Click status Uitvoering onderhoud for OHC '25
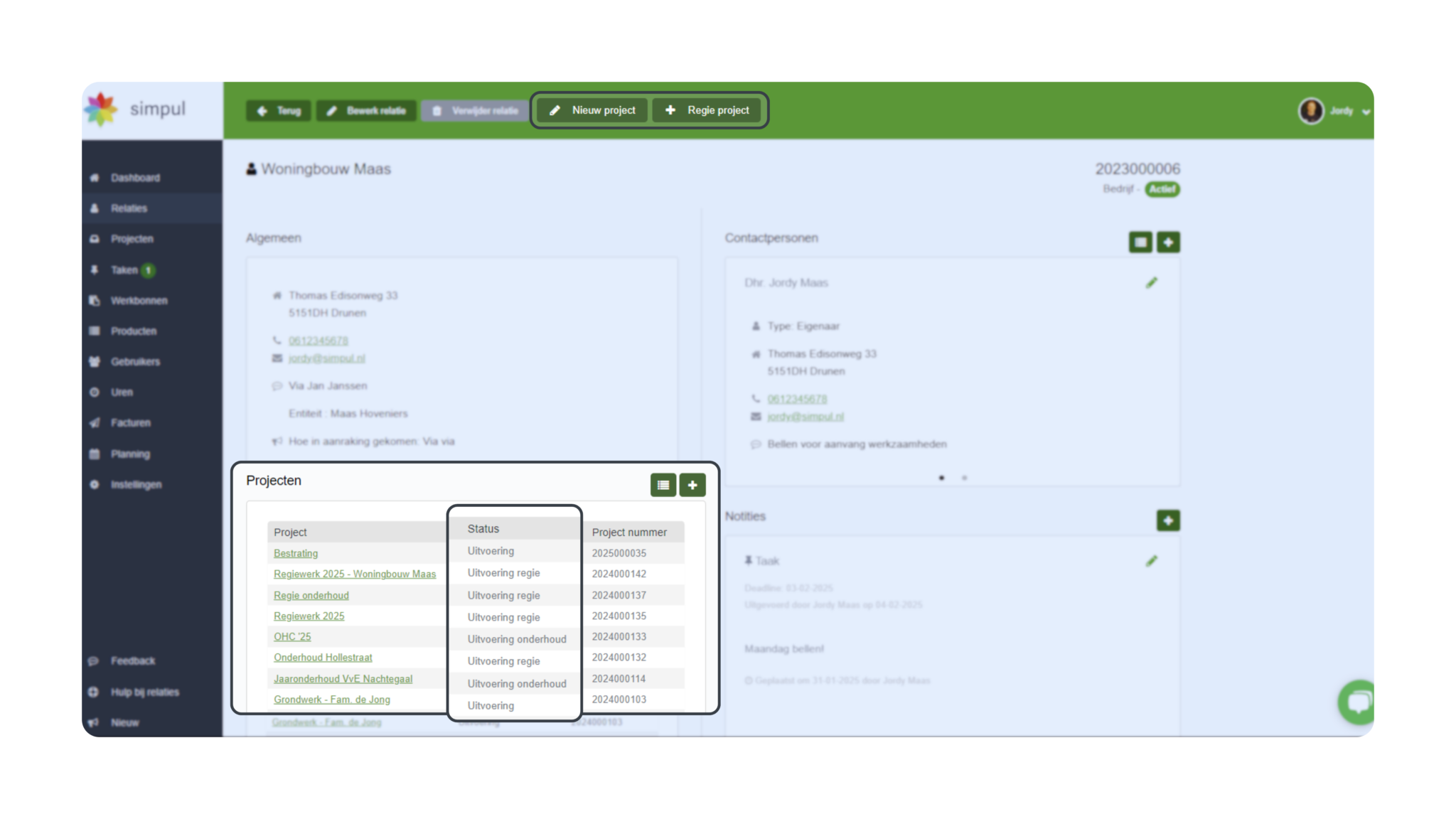Screen dimensions: 1456x819 (x=517, y=639)
